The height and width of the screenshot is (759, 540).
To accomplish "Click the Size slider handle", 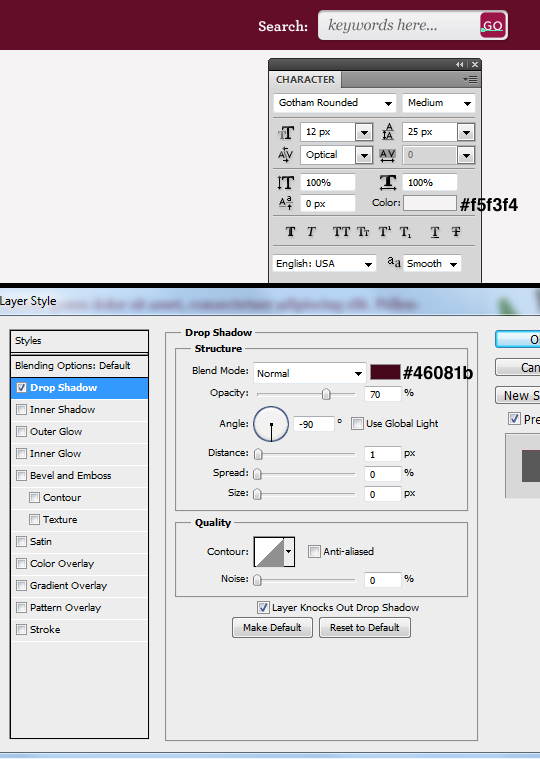I will [257, 494].
